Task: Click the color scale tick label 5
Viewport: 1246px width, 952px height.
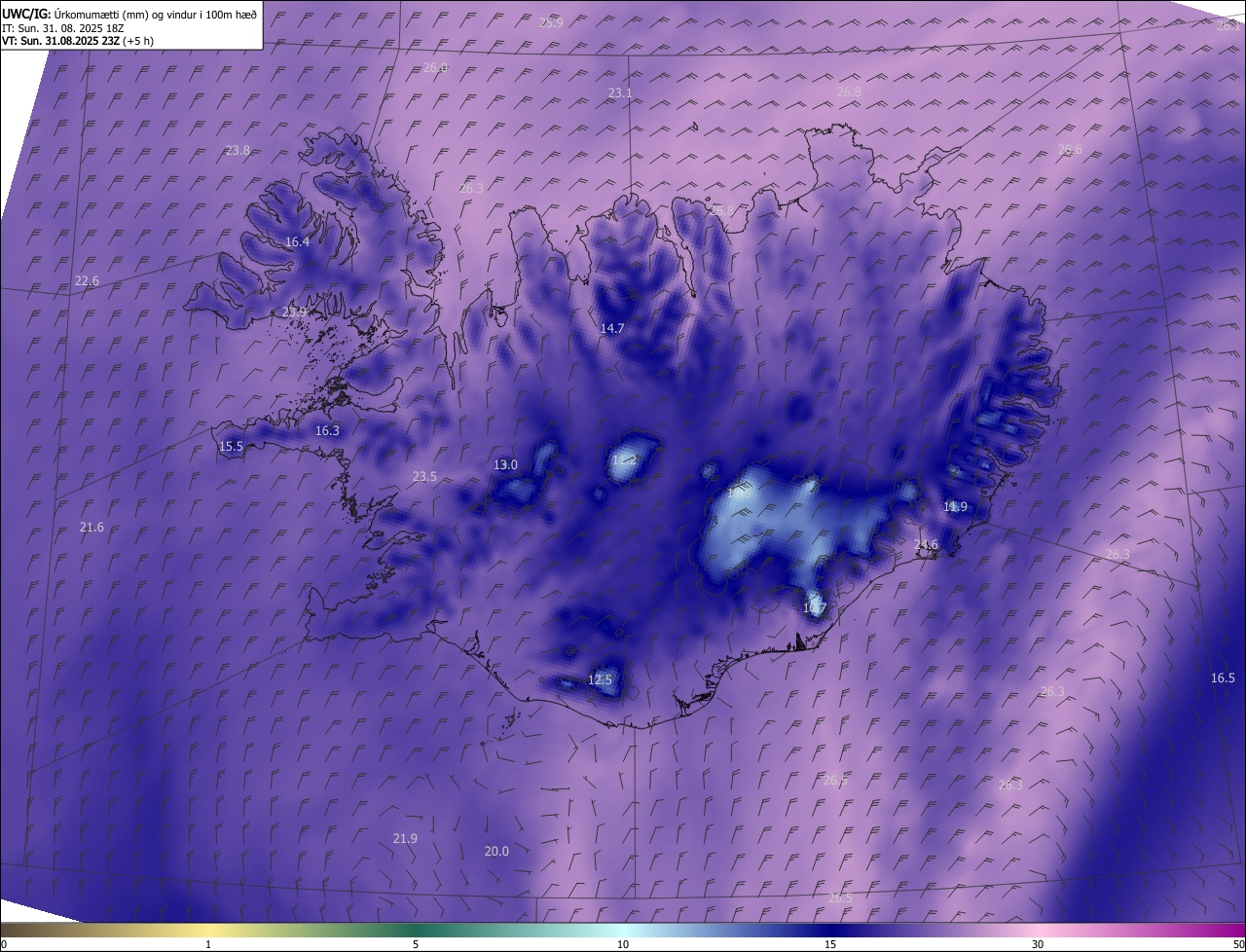Action: (x=416, y=944)
